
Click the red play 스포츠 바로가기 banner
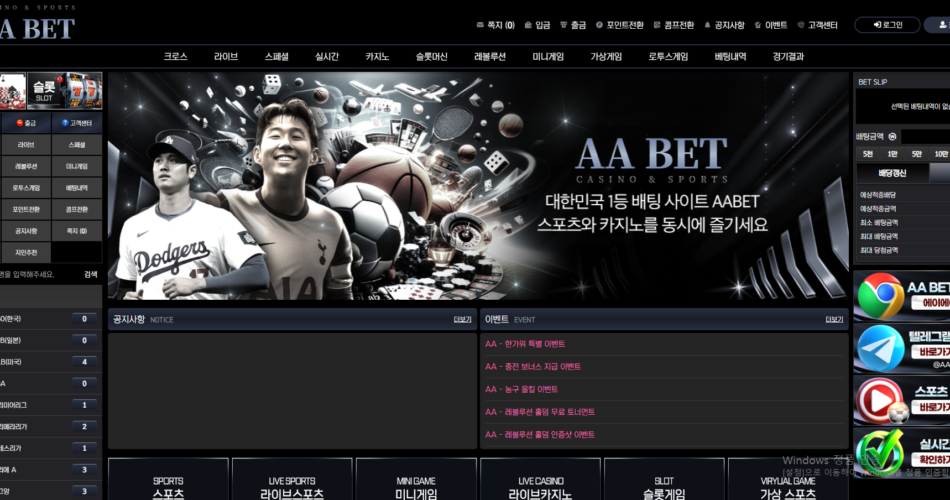coord(902,401)
